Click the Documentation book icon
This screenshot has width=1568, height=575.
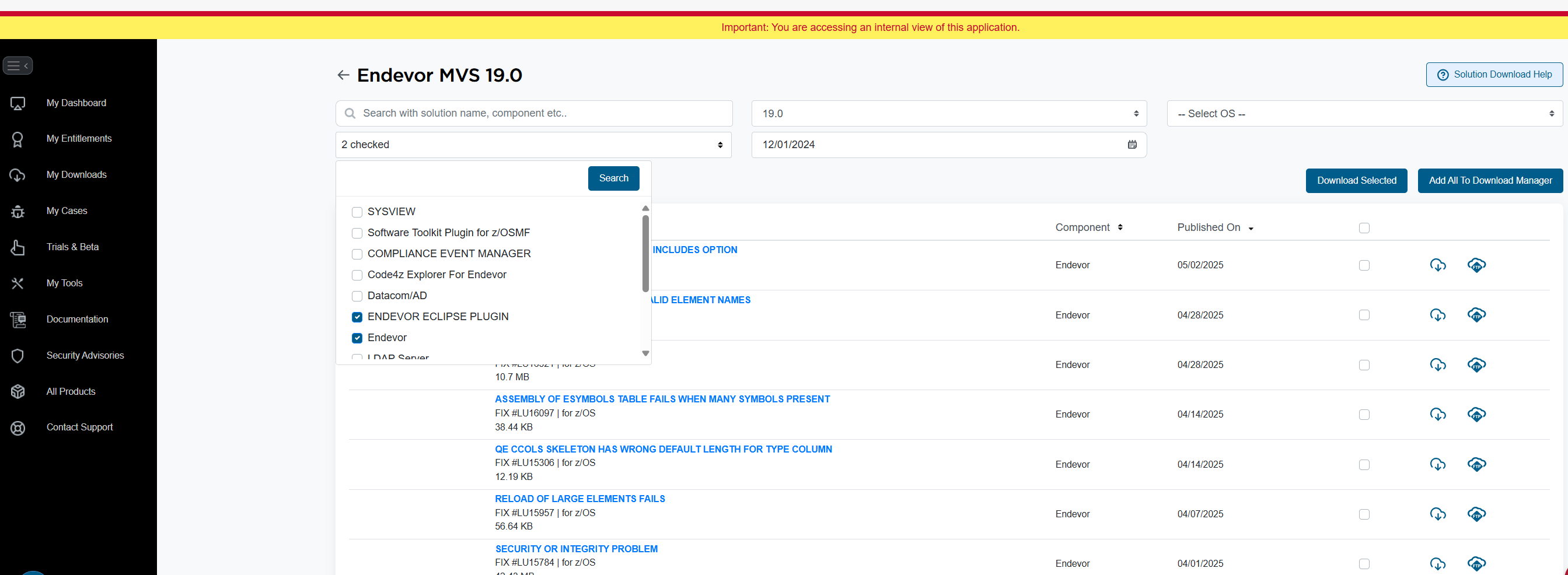click(18, 320)
